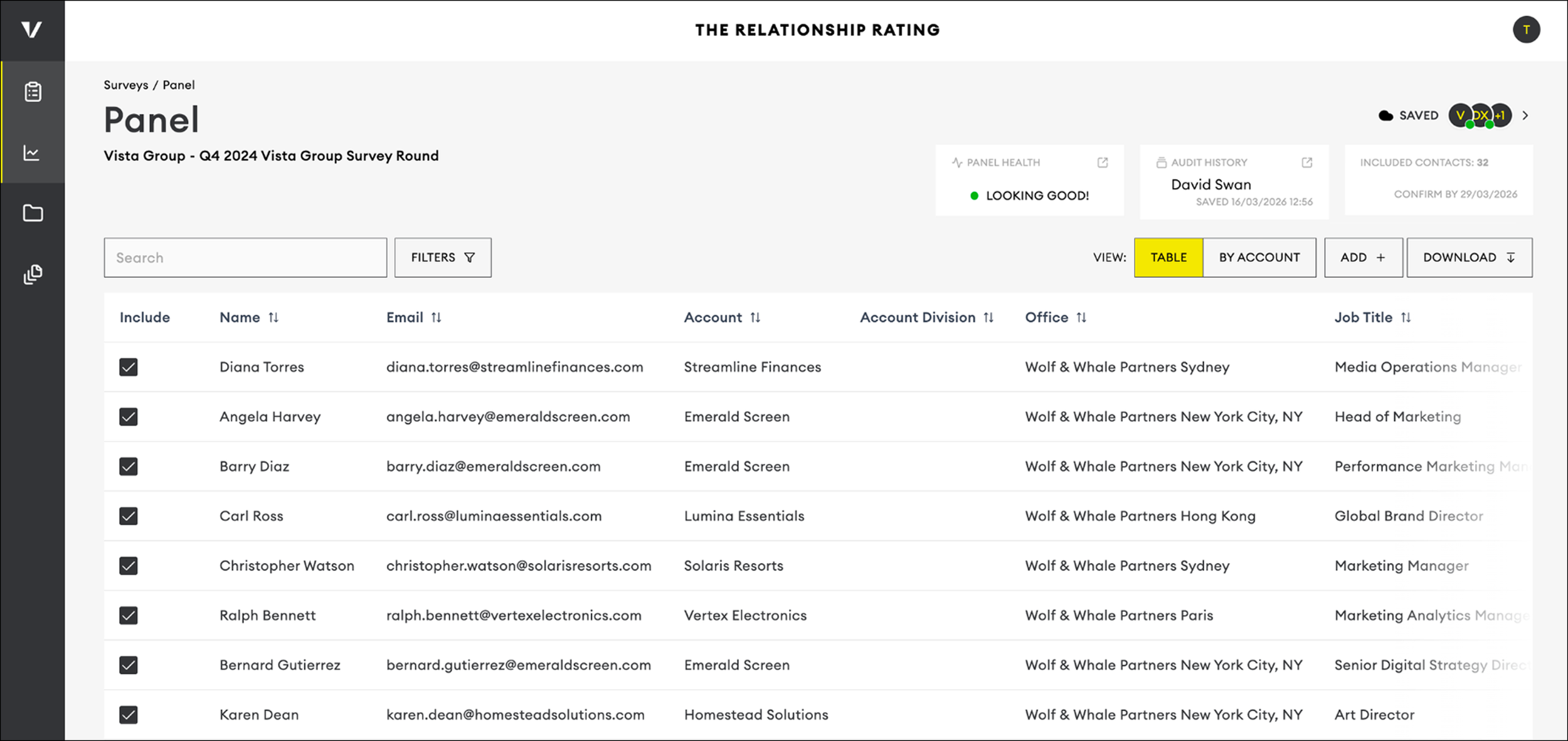Image resolution: width=1568 pixels, height=741 pixels.
Task: Open the surveys clipboard sidebar icon
Action: [x=33, y=92]
